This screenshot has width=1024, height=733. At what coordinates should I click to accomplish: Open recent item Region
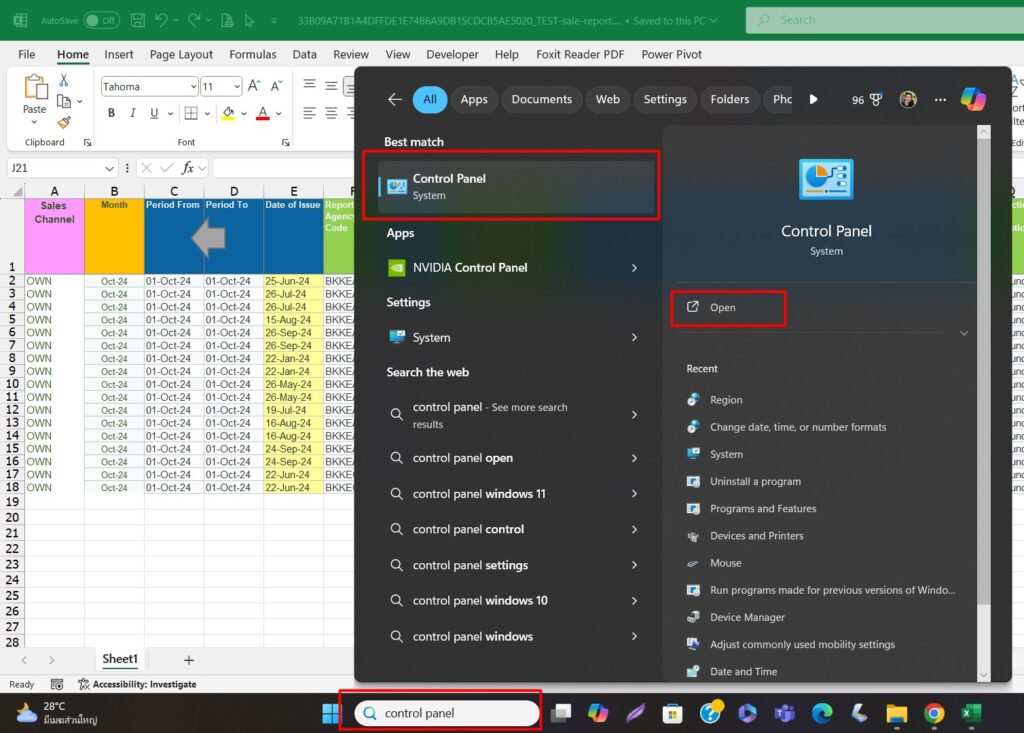click(726, 400)
